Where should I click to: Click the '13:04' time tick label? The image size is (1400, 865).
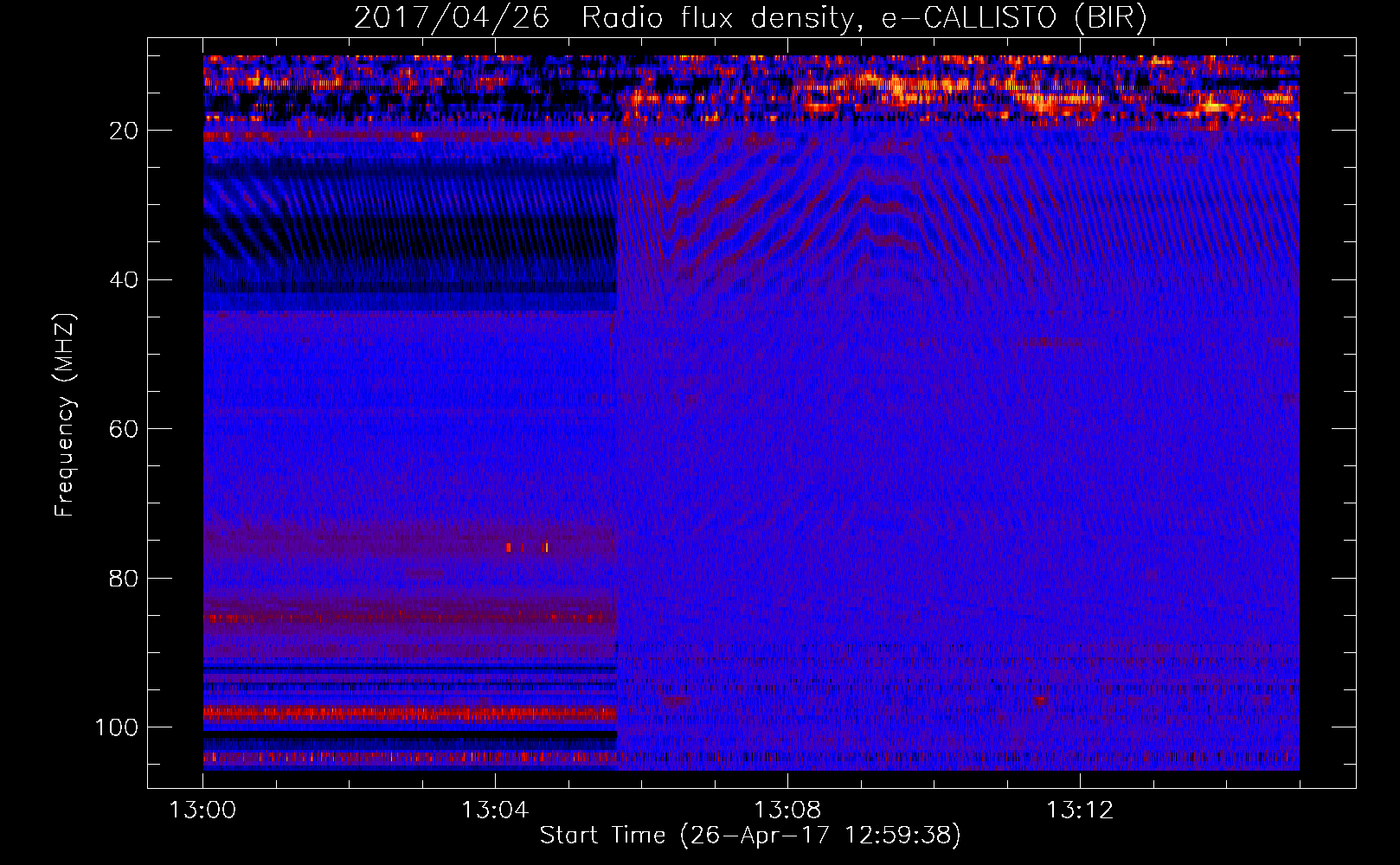tap(495, 811)
